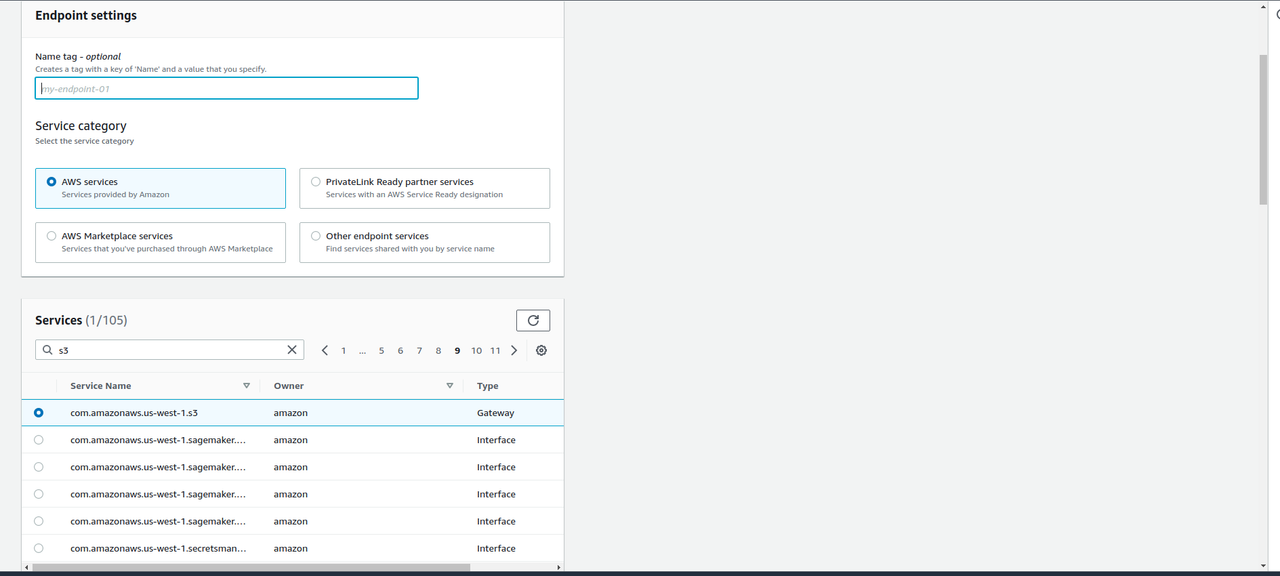Clear the s3 search filter
Image resolution: width=1280 pixels, height=576 pixels.
click(x=292, y=350)
